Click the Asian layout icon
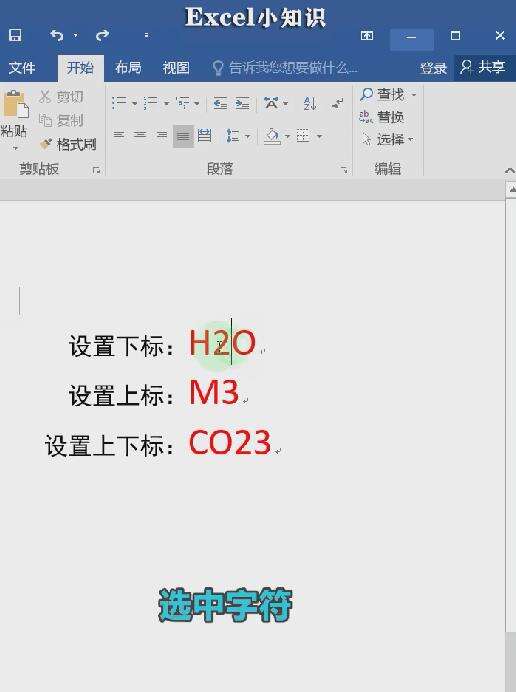 point(271,103)
